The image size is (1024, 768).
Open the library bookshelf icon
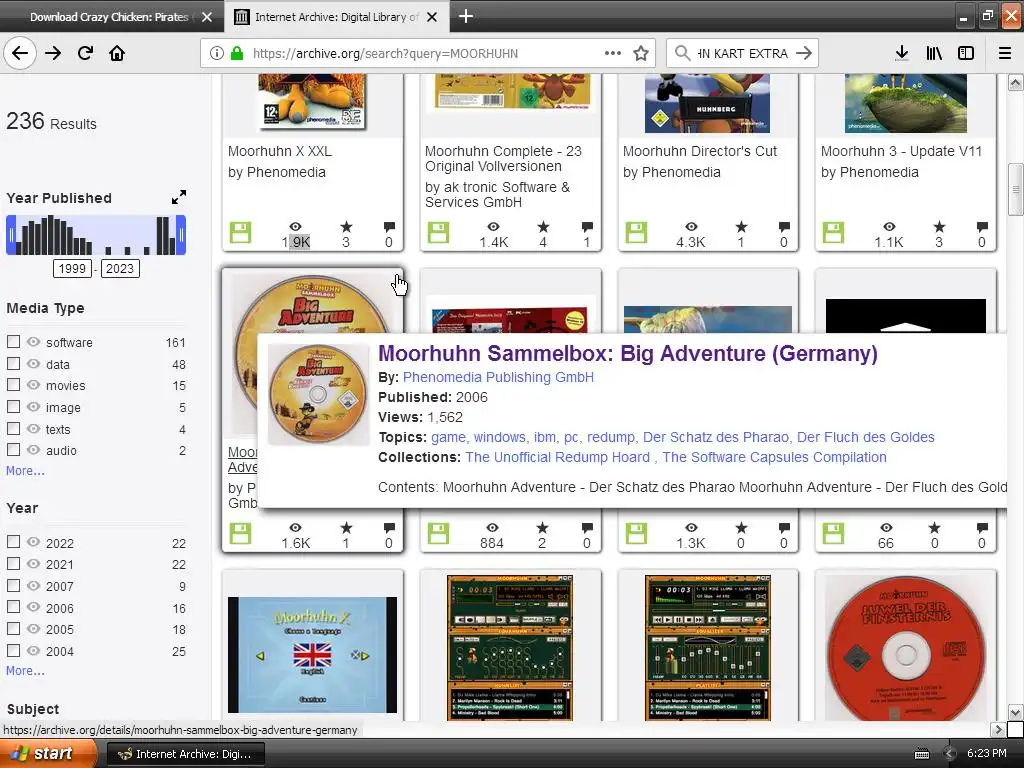(934, 54)
